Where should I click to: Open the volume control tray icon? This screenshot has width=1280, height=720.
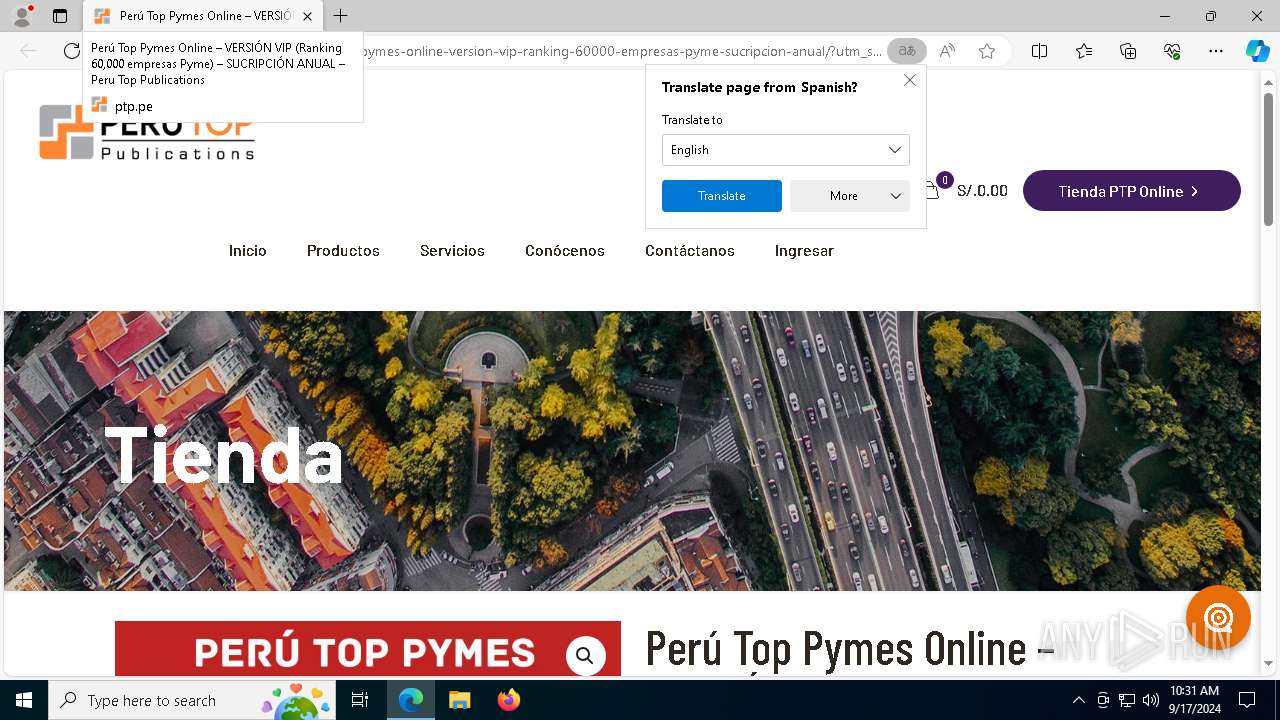pyautogui.click(x=1151, y=700)
